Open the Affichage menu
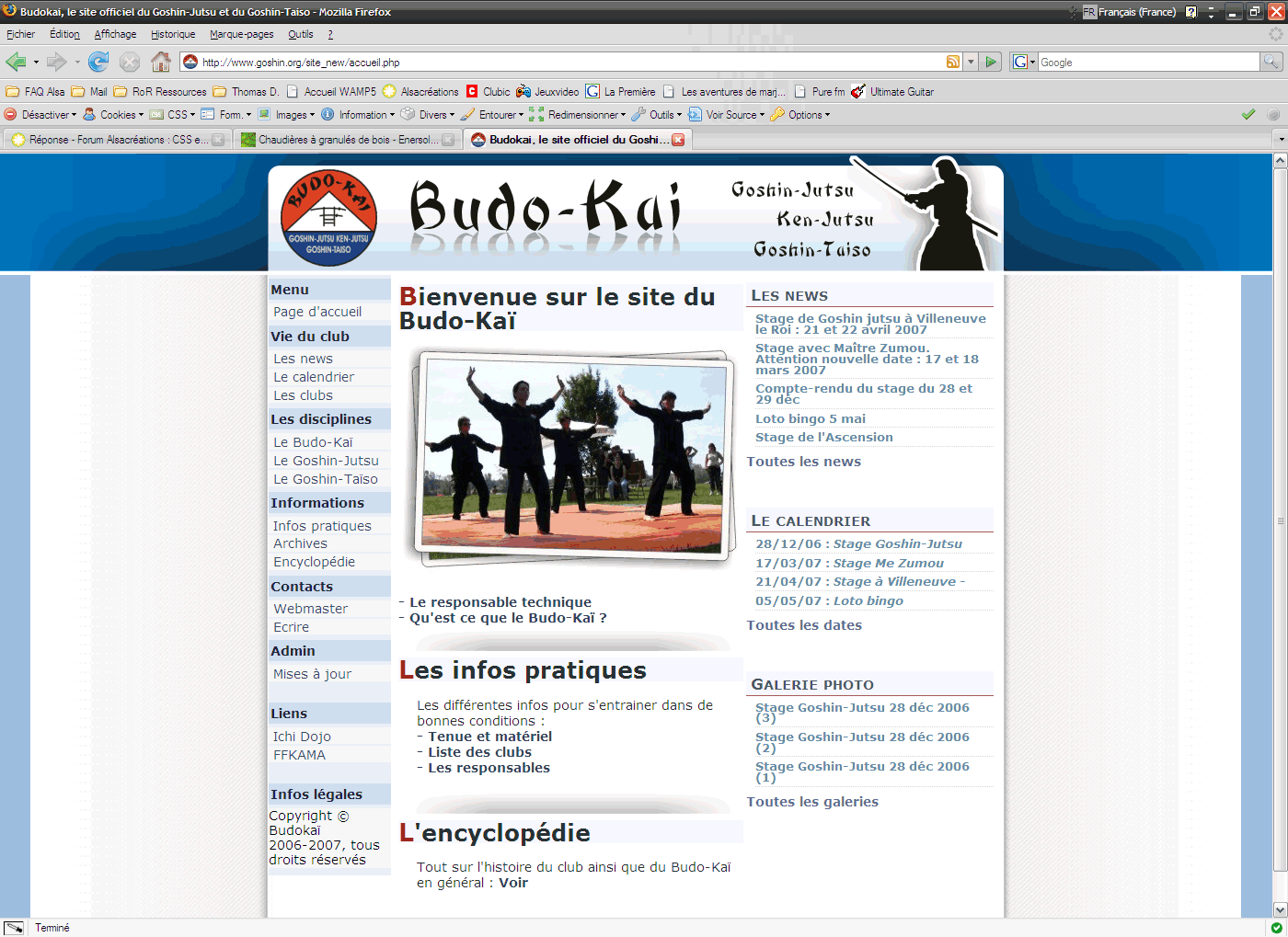Viewport: 1288px width, 937px height. (x=115, y=34)
